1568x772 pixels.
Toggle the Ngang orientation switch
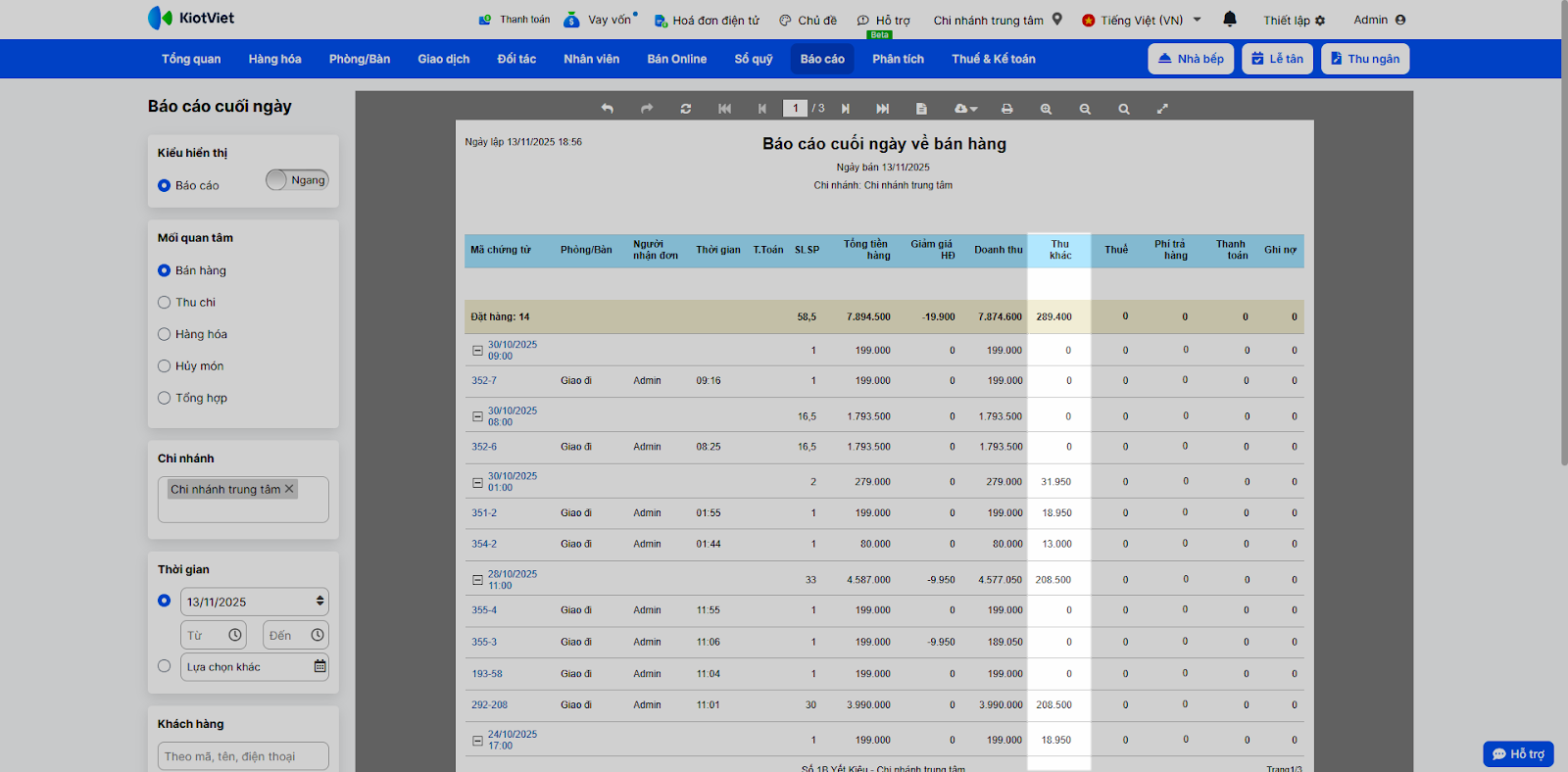click(x=297, y=180)
